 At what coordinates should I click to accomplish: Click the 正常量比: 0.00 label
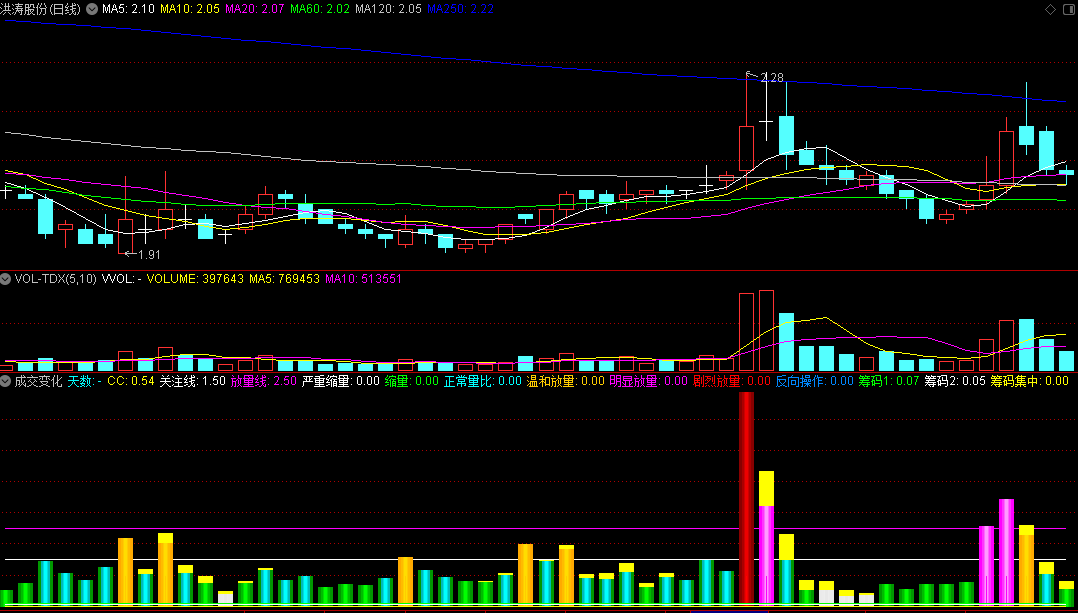point(483,381)
